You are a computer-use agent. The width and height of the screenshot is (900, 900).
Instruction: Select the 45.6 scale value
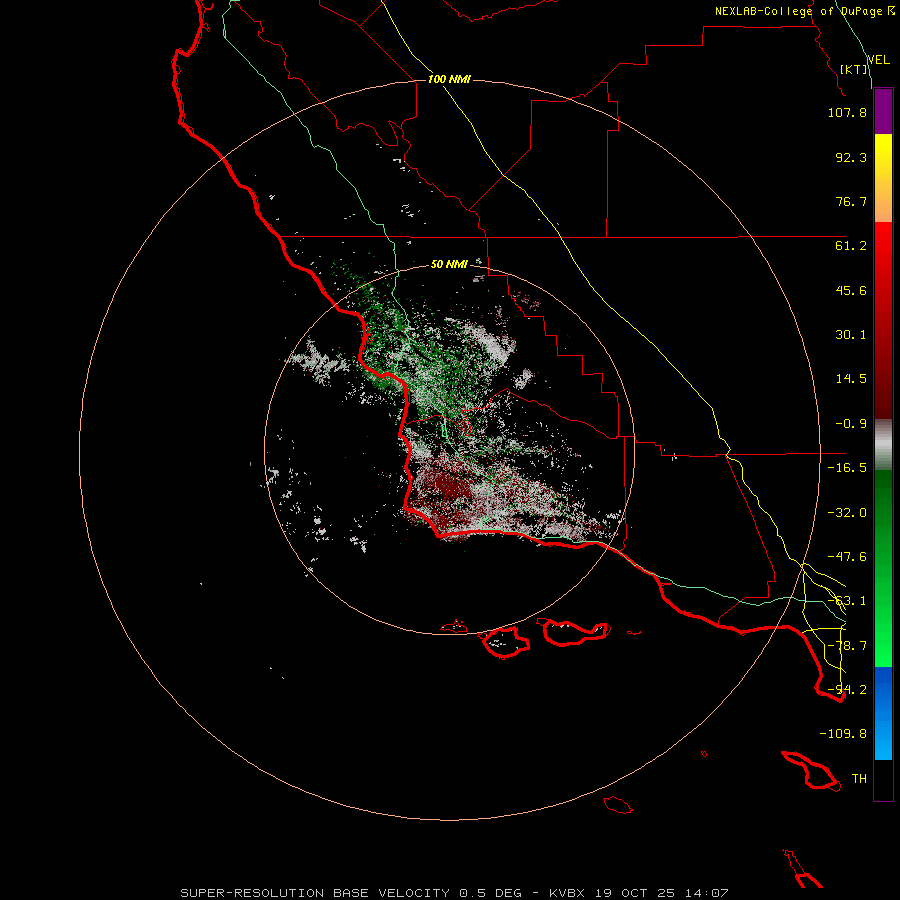click(x=851, y=290)
